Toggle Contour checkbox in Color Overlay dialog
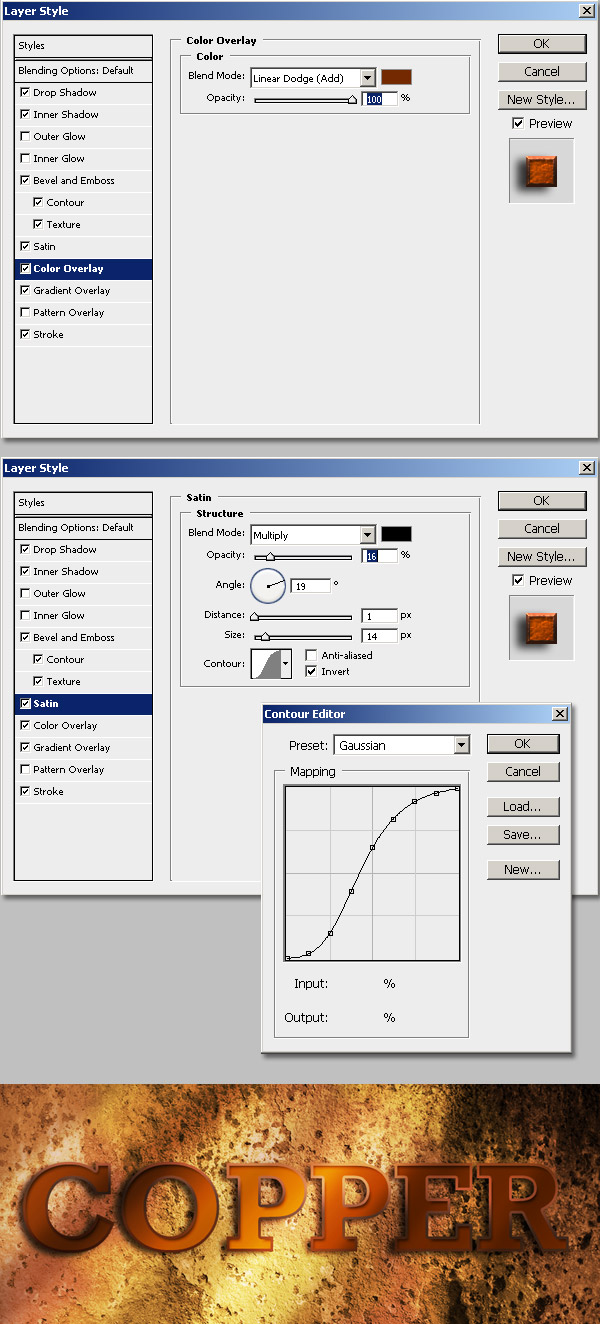Viewport: 600px width, 1324px height. [x=38, y=202]
